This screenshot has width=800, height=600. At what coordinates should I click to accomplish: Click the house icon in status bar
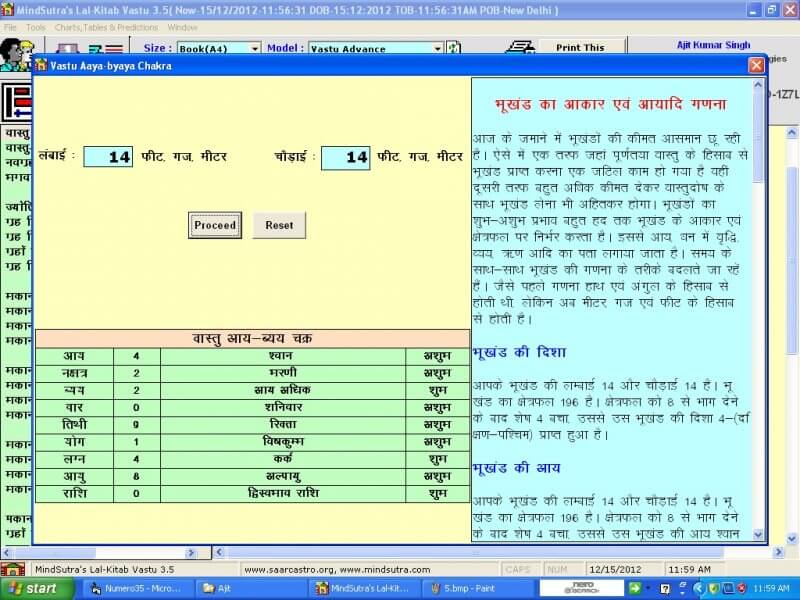(x=13, y=569)
